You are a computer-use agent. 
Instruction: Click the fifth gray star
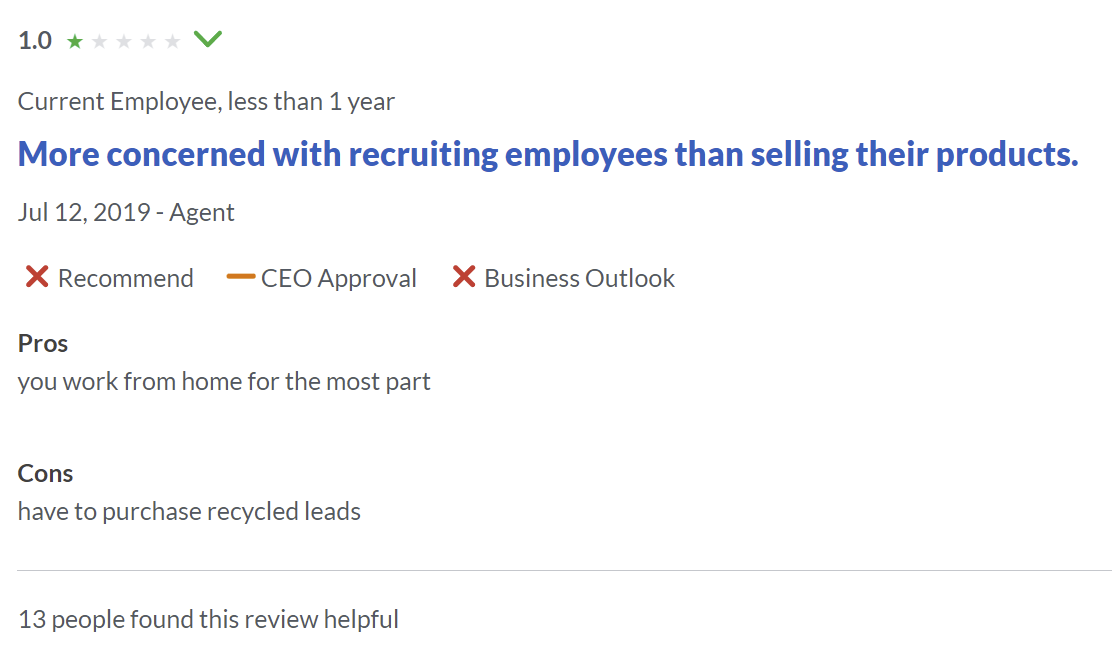(173, 42)
